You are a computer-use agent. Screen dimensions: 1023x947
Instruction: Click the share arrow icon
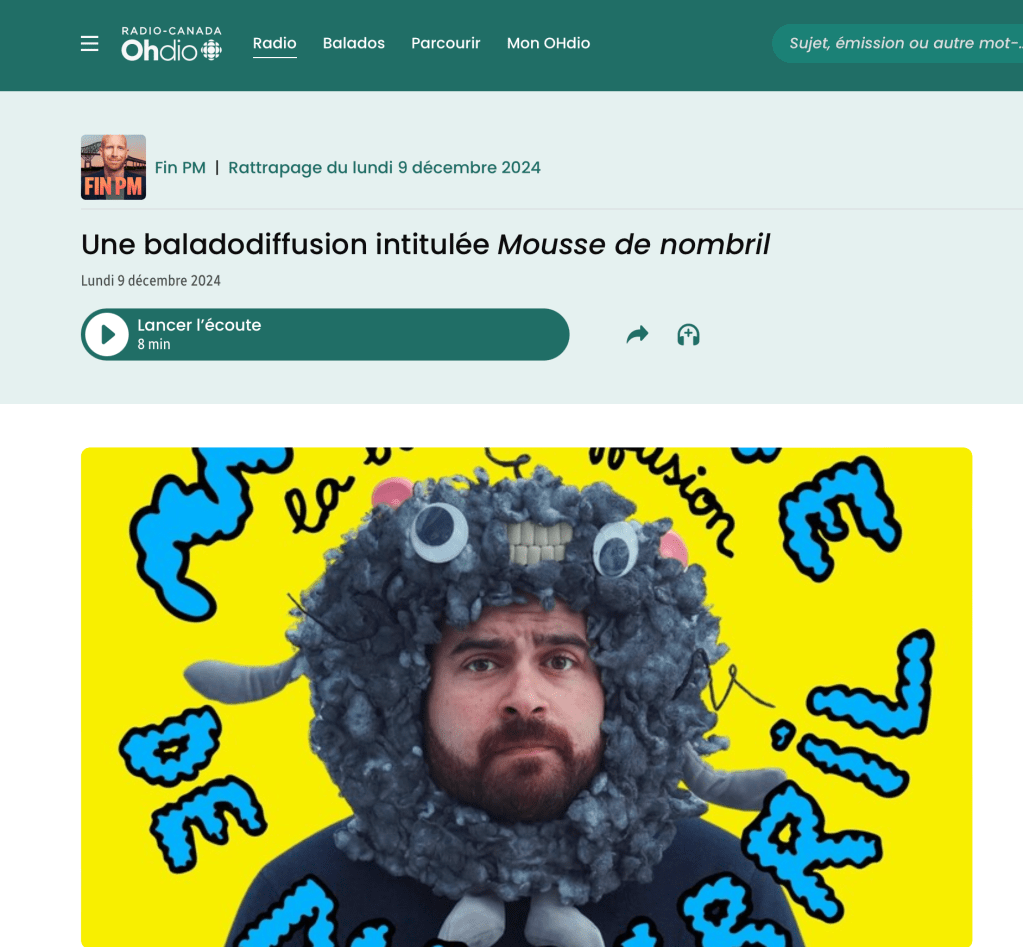point(637,335)
